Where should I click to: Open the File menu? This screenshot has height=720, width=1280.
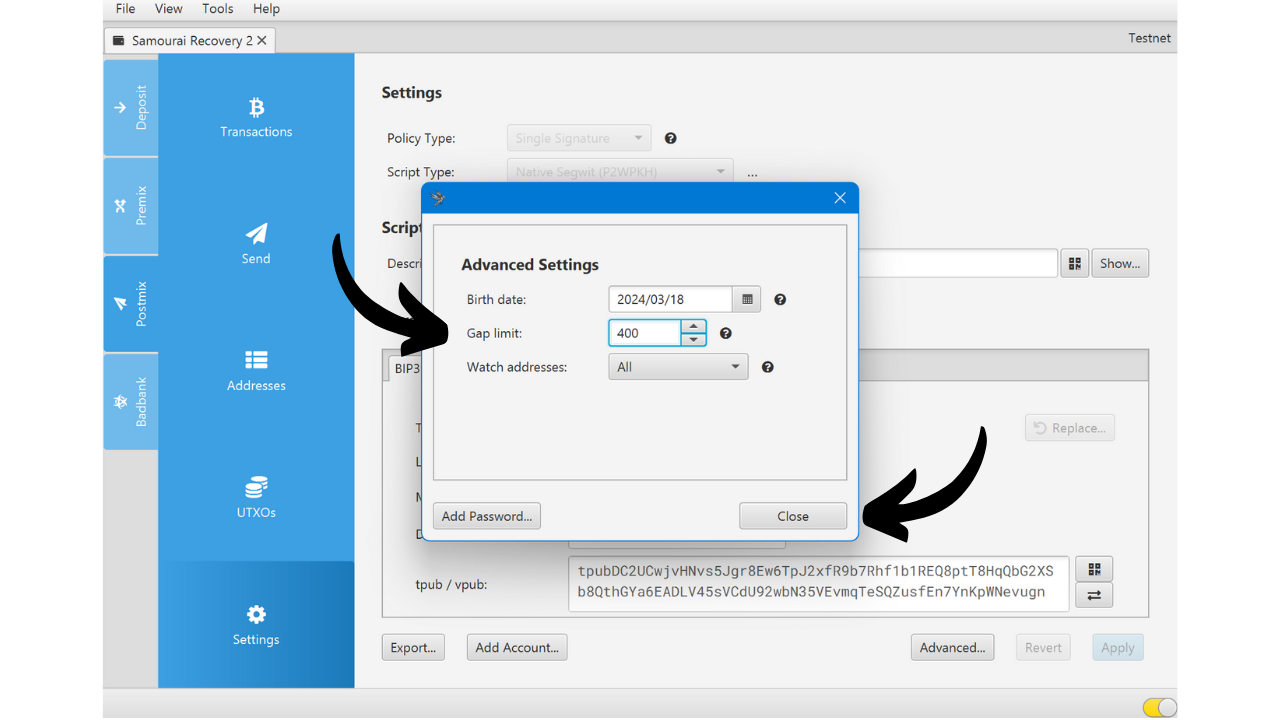pyautogui.click(x=125, y=9)
